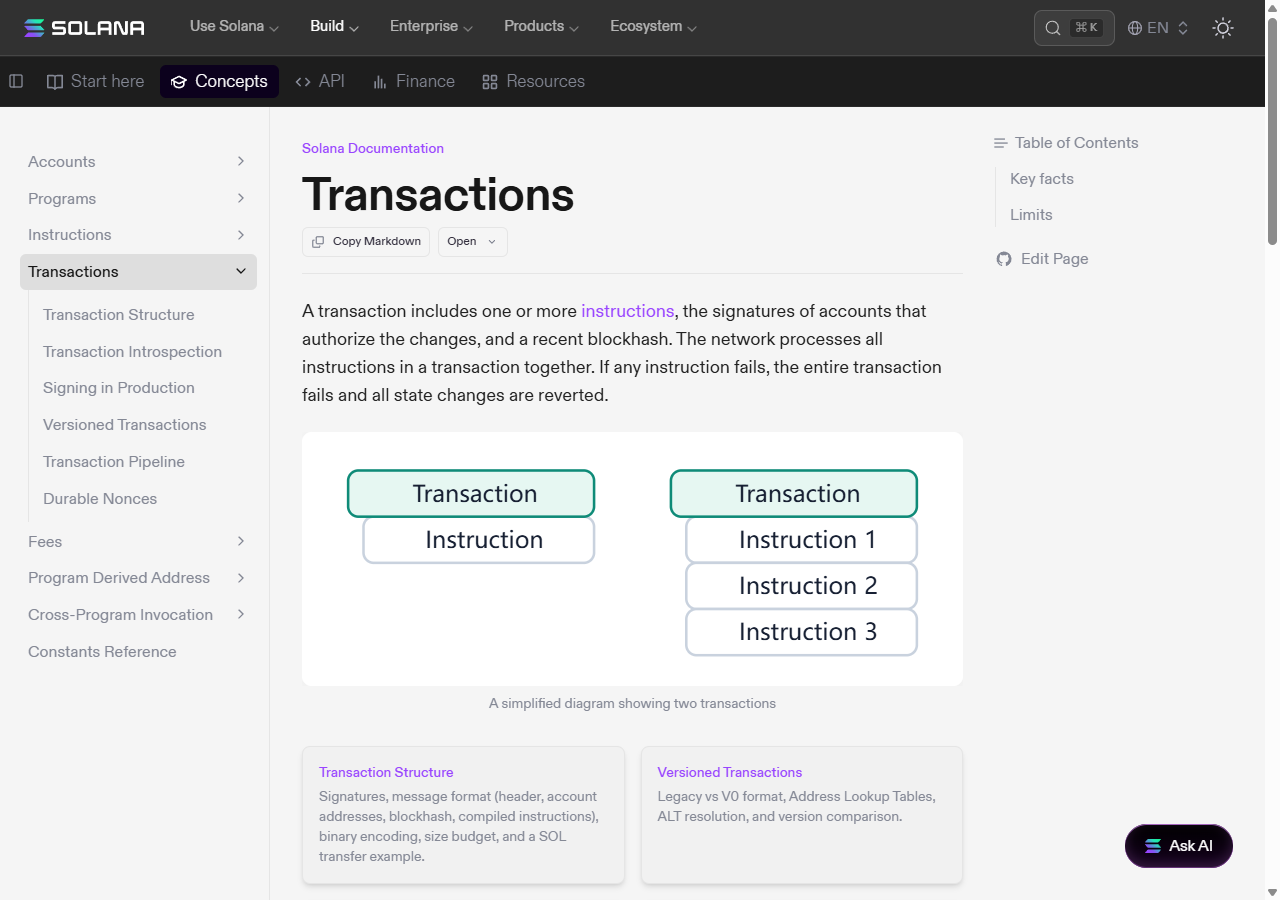Jump to Key facts section
The width and height of the screenshot is (1280, 900).
click(1042, 179)
